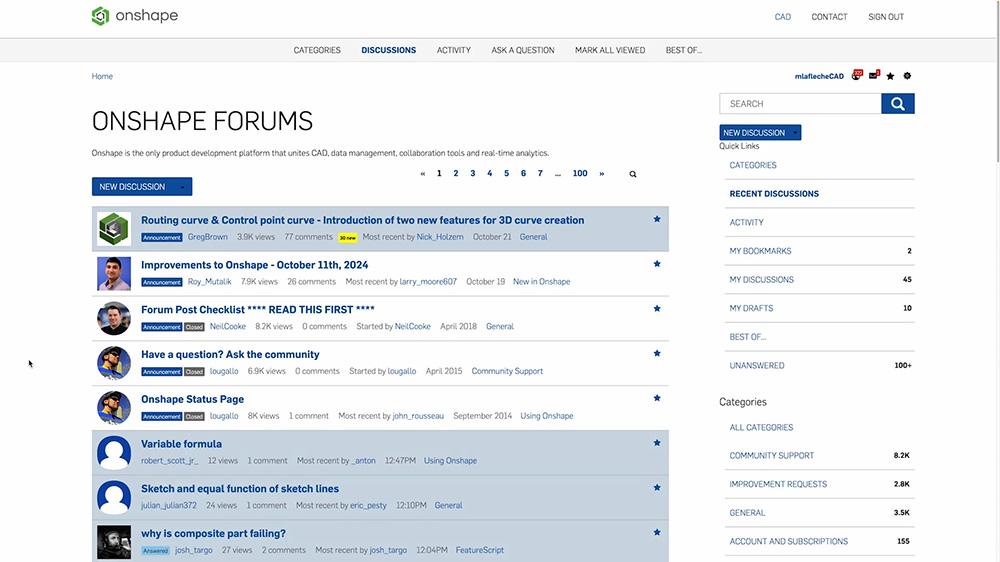Open bookmarks star icon beside the username
The height and width of the screenshot is (562, 1000).
[890, 76]
